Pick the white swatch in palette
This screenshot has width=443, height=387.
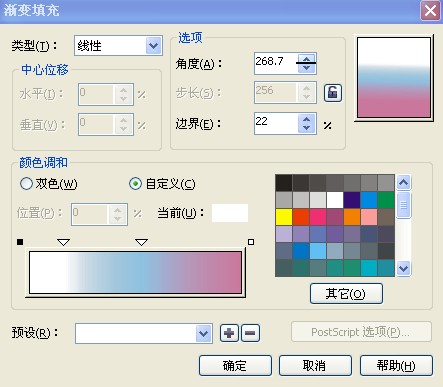(x=335, y=200)
